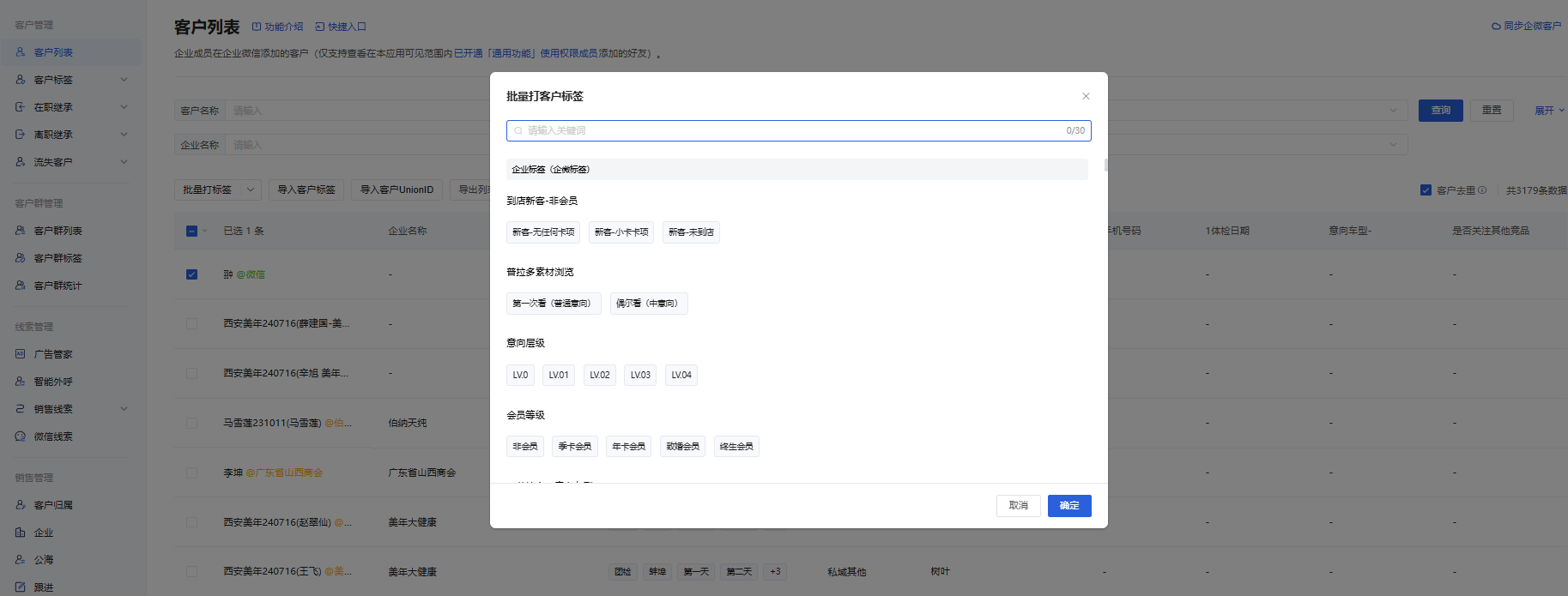Select the 第一次看（普通意向） tag
The image size is (1568, 596).
(554, 304)
